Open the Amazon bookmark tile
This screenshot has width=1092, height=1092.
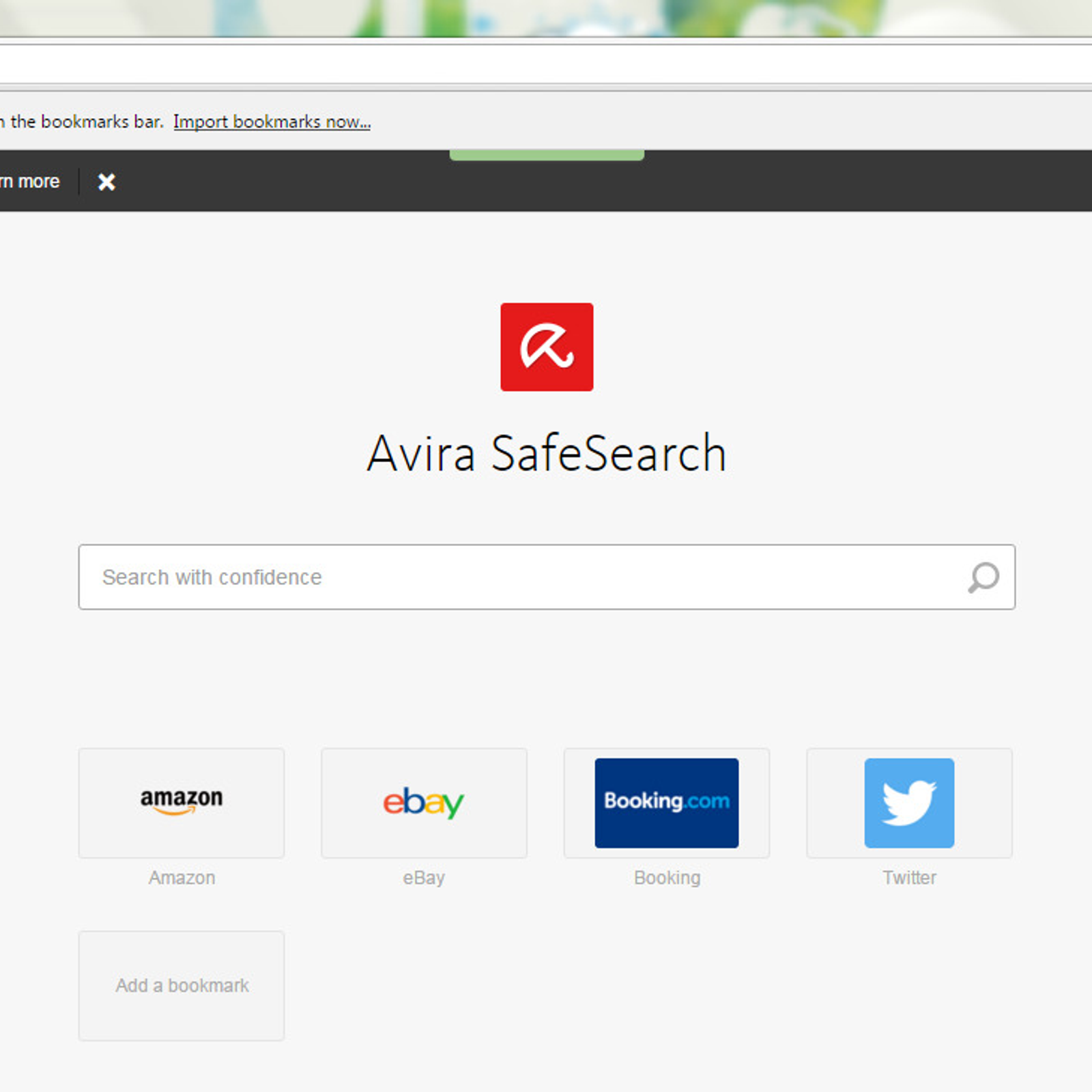click(182, 803)
